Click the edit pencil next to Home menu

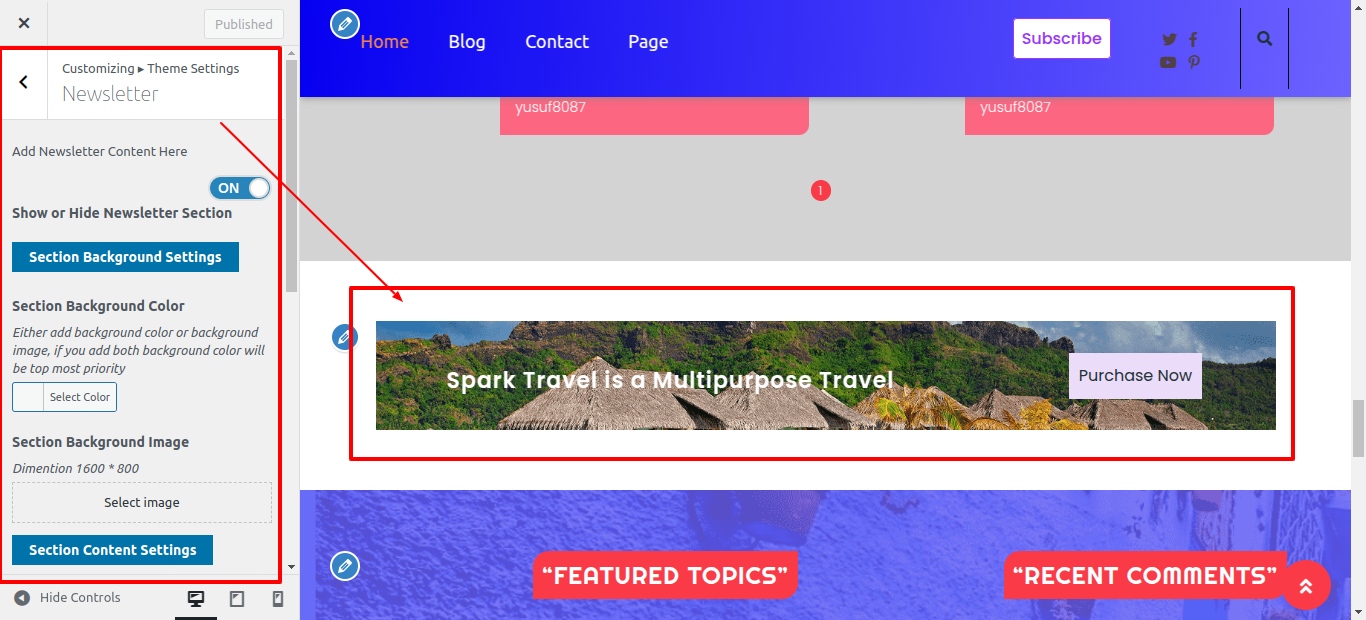345,24
